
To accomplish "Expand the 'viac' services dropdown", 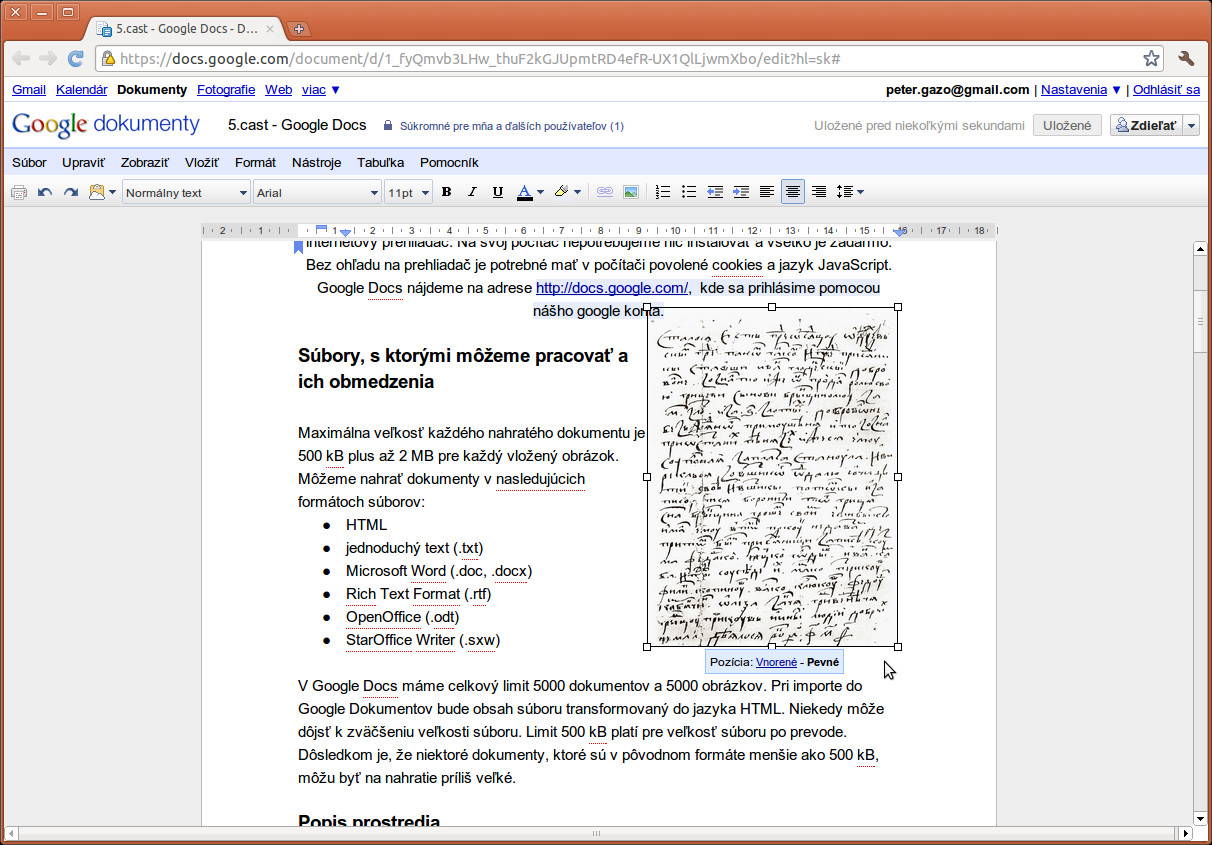I will [x=321, y=90].
